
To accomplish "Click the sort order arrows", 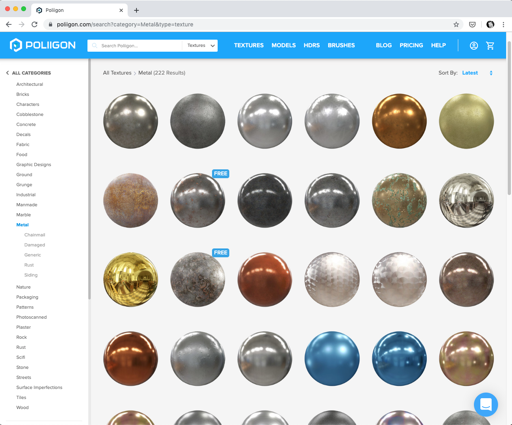I will tap(491, 73).
